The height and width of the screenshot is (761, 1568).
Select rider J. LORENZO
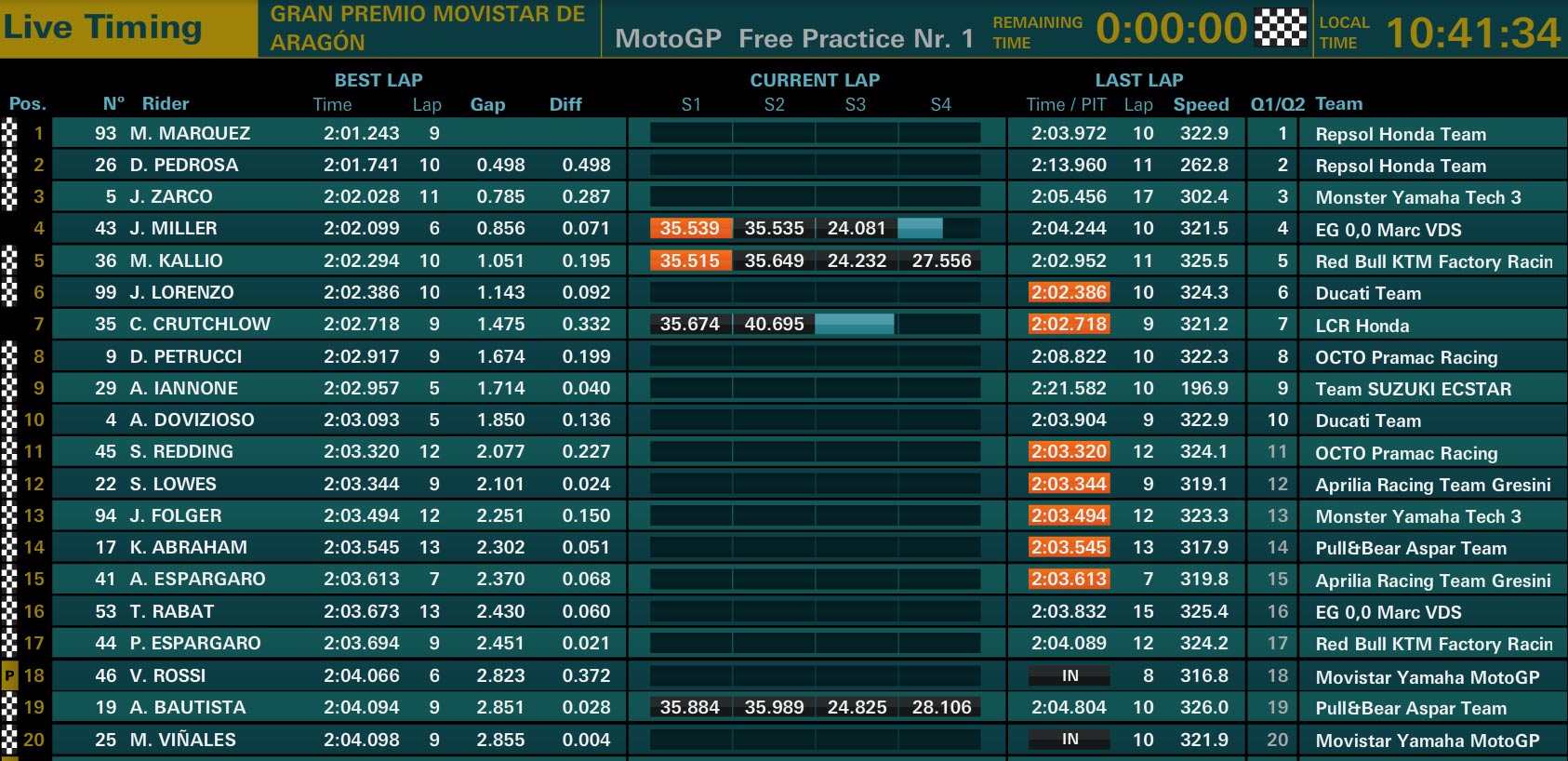coord(181,292)
